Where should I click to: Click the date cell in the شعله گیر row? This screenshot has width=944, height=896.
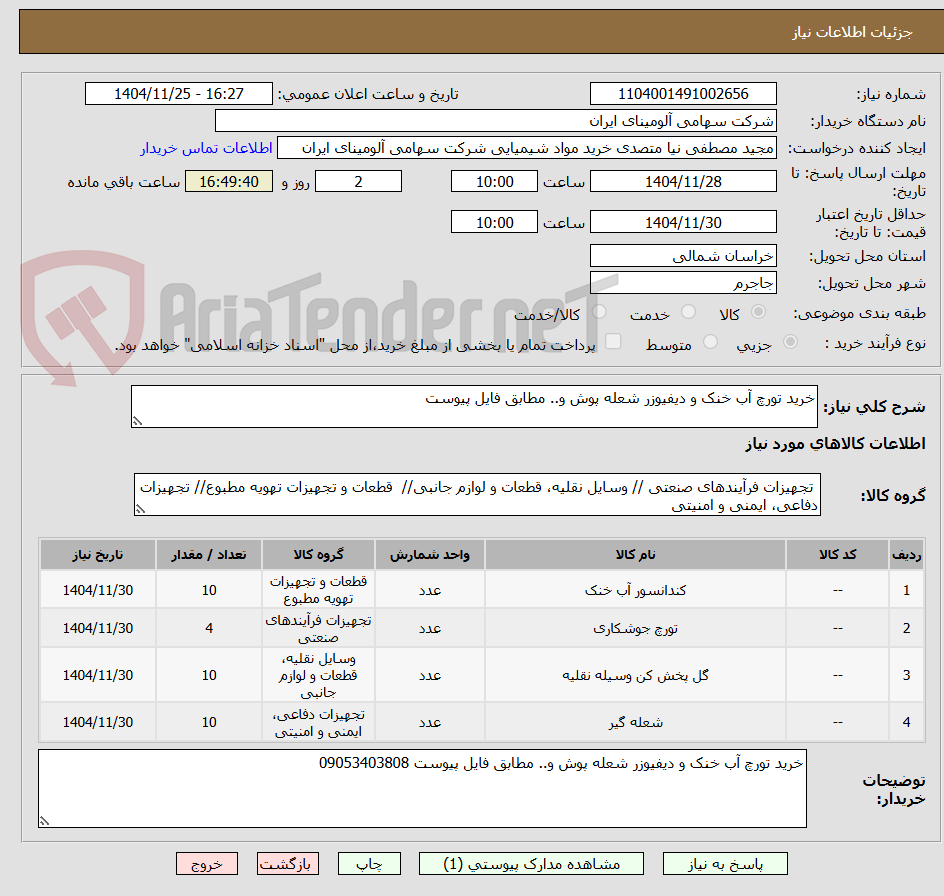click(x=98, y=722)
